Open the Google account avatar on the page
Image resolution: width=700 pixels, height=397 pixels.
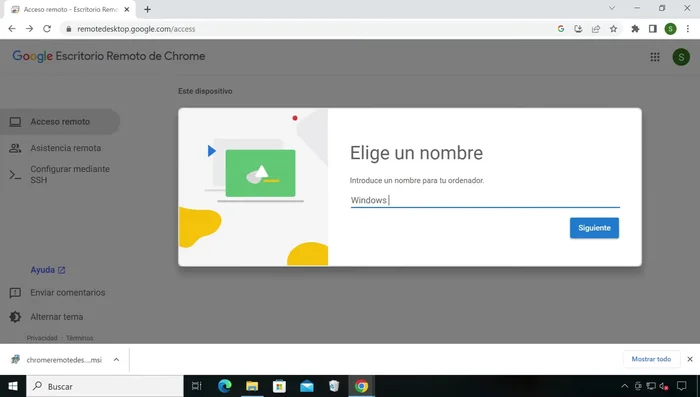(681, 57)
